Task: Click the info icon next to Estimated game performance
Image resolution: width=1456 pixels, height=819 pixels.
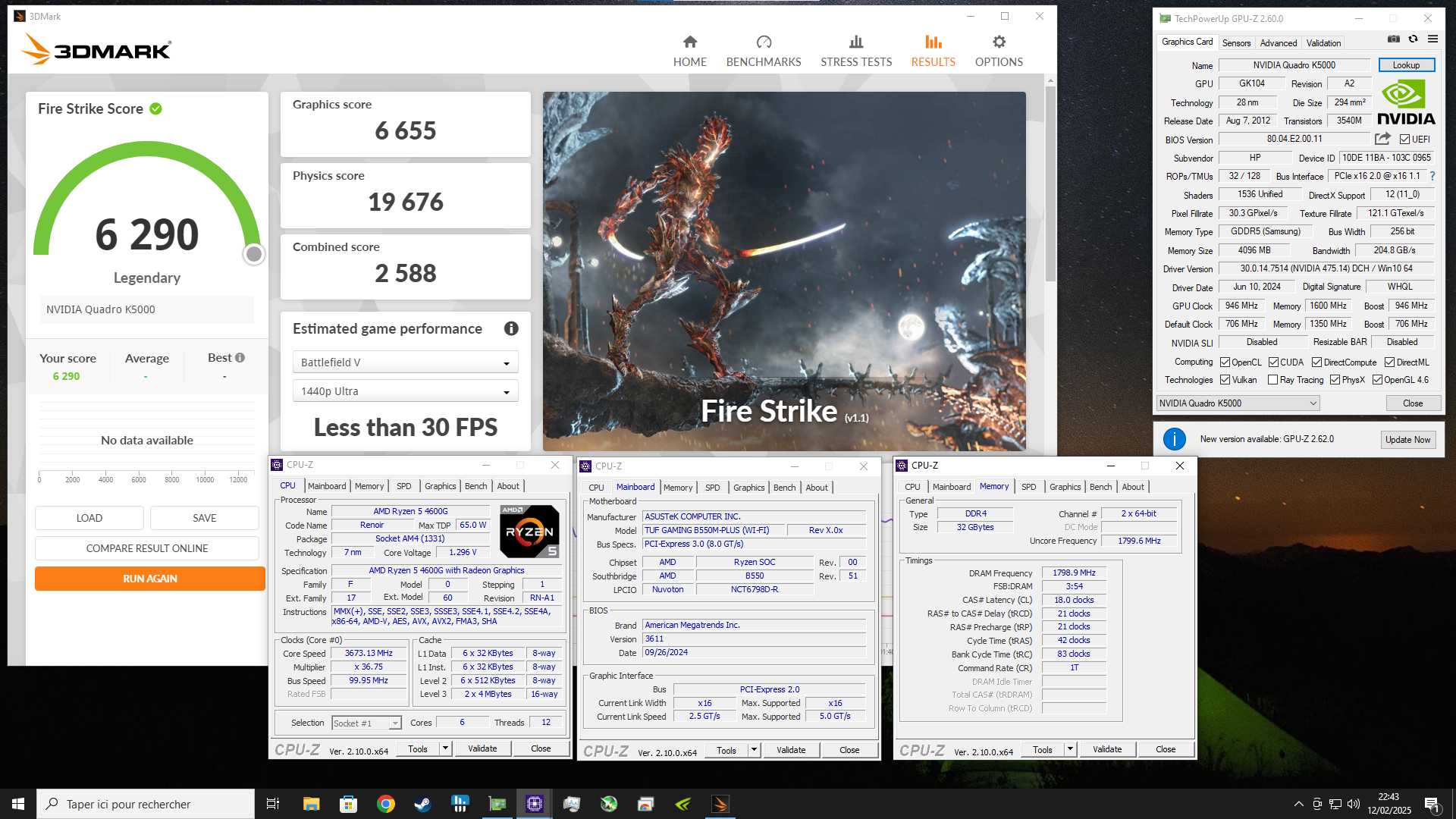Action: coord(511,328)
